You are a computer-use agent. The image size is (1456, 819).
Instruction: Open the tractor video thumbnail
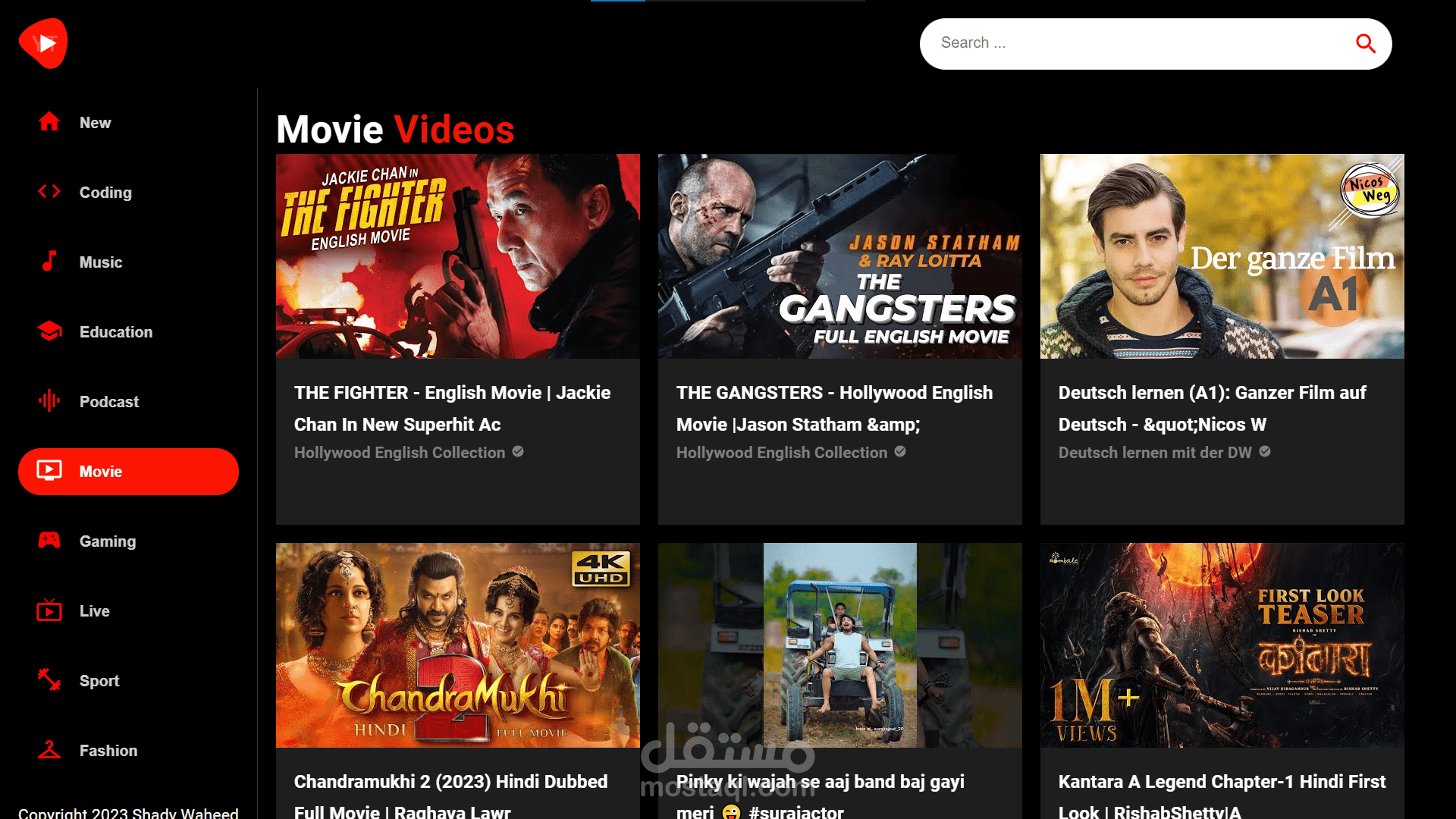(840, 645)
